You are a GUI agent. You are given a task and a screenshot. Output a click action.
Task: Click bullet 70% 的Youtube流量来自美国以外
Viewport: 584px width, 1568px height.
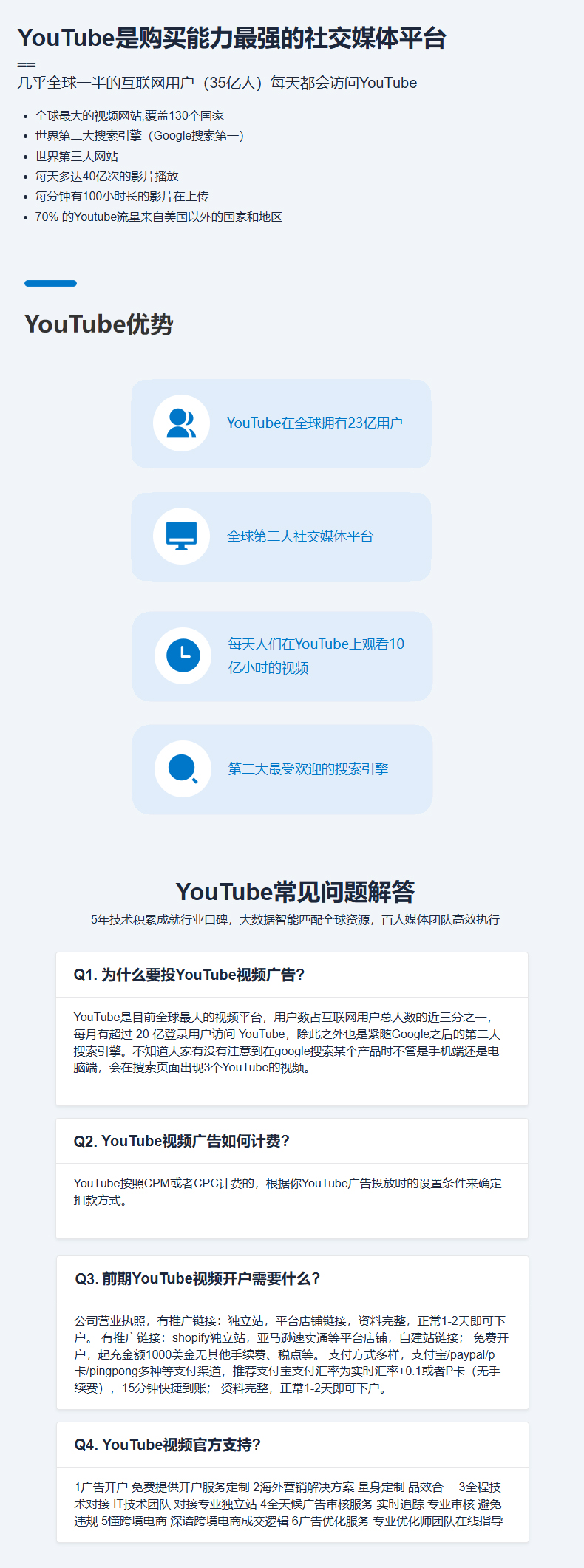point(158,217)
